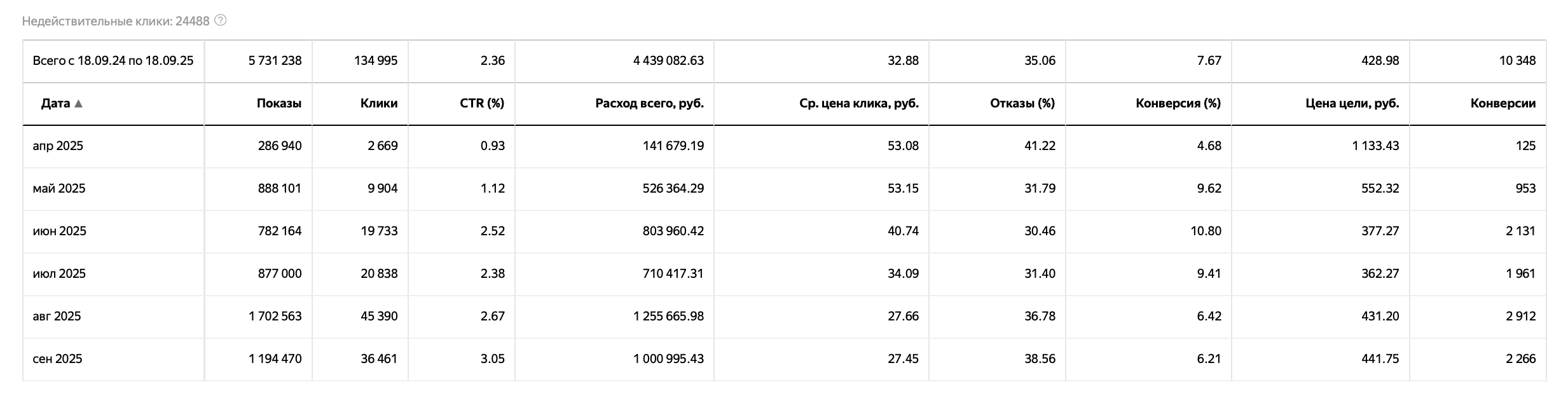The height and width of the screenshot is (398, 1568).
Task: Click the invalid clicks help question icon
Action: [221, 20]
